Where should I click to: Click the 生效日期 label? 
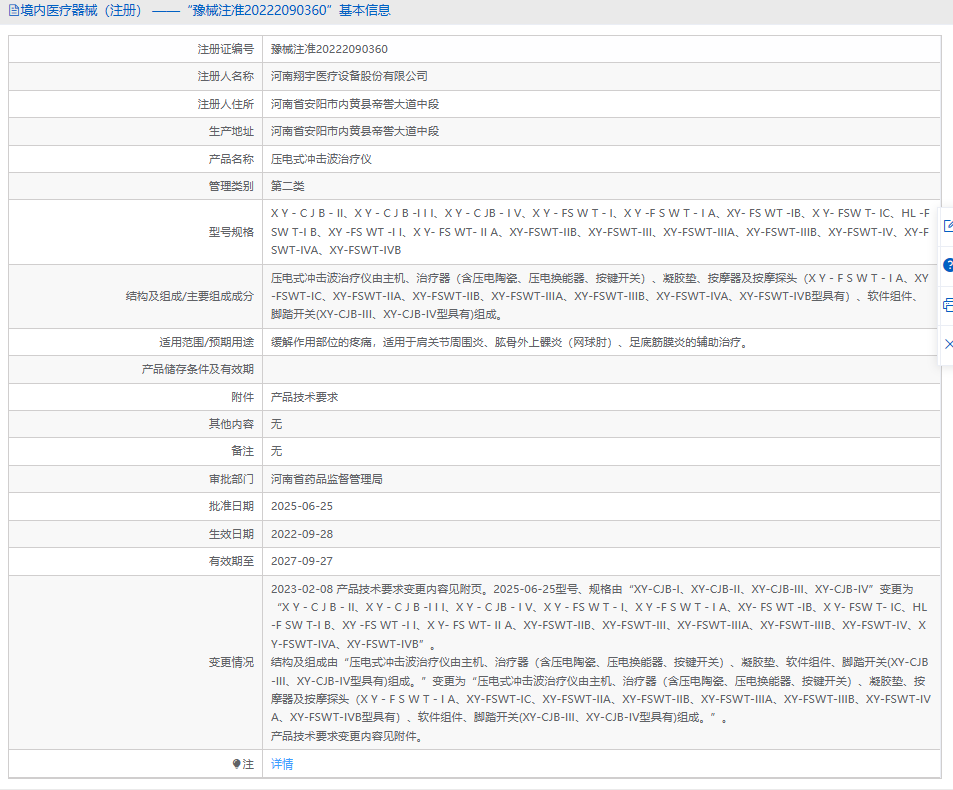pos(231,534)
